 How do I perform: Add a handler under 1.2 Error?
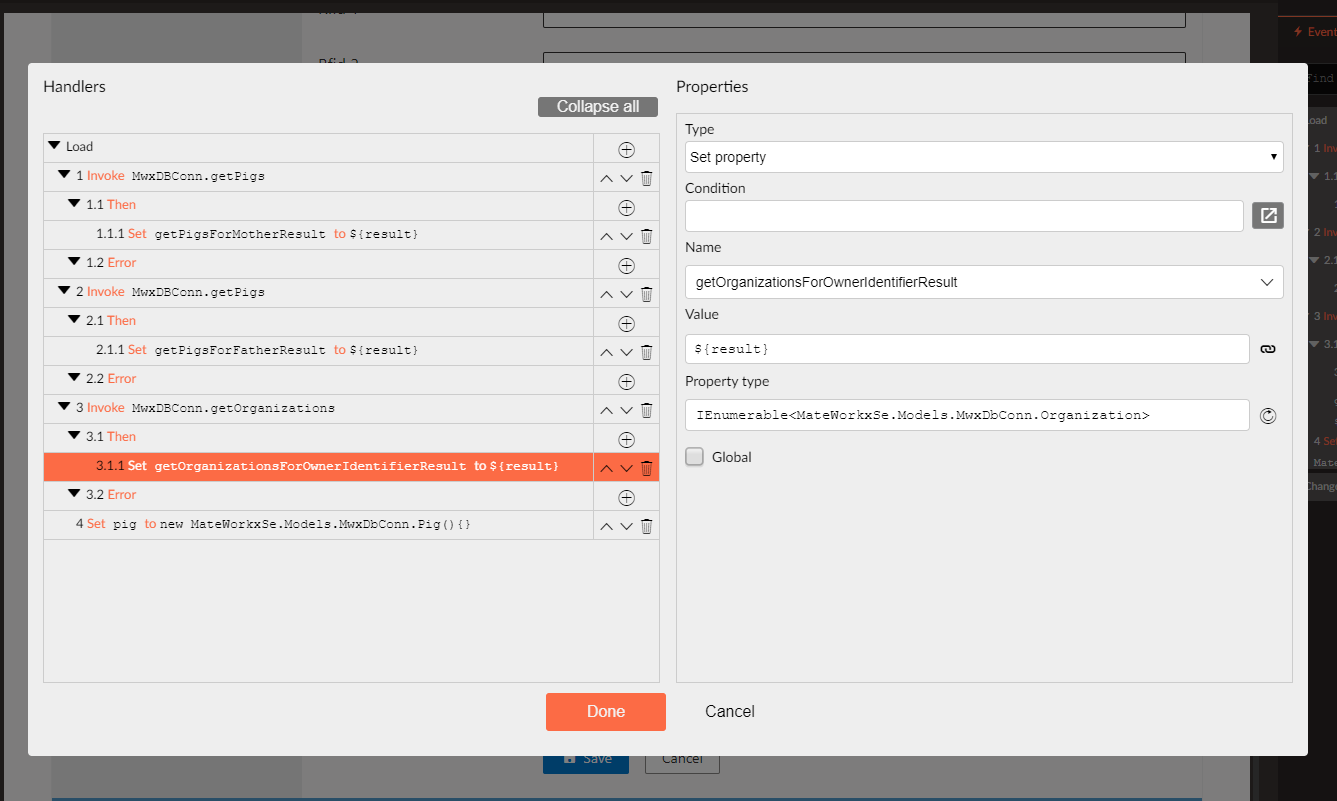626,266
